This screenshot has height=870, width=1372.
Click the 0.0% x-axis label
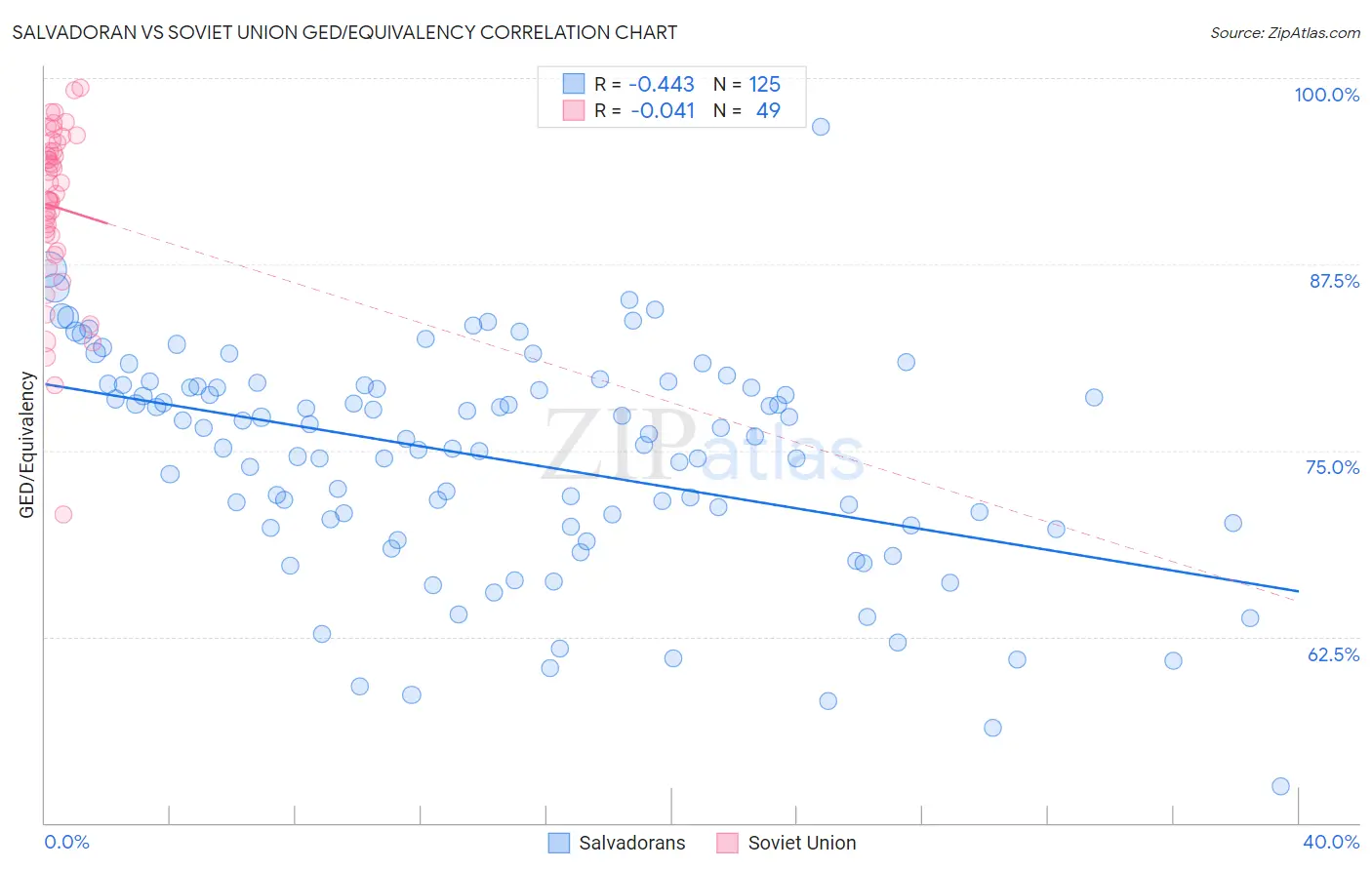[67, 842]
